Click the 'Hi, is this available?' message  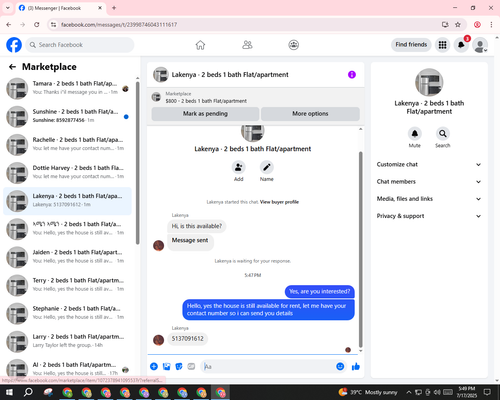(x=197, y=226)
